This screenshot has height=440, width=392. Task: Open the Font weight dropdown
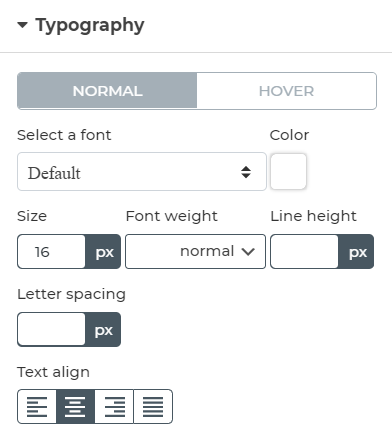(195, 251)
